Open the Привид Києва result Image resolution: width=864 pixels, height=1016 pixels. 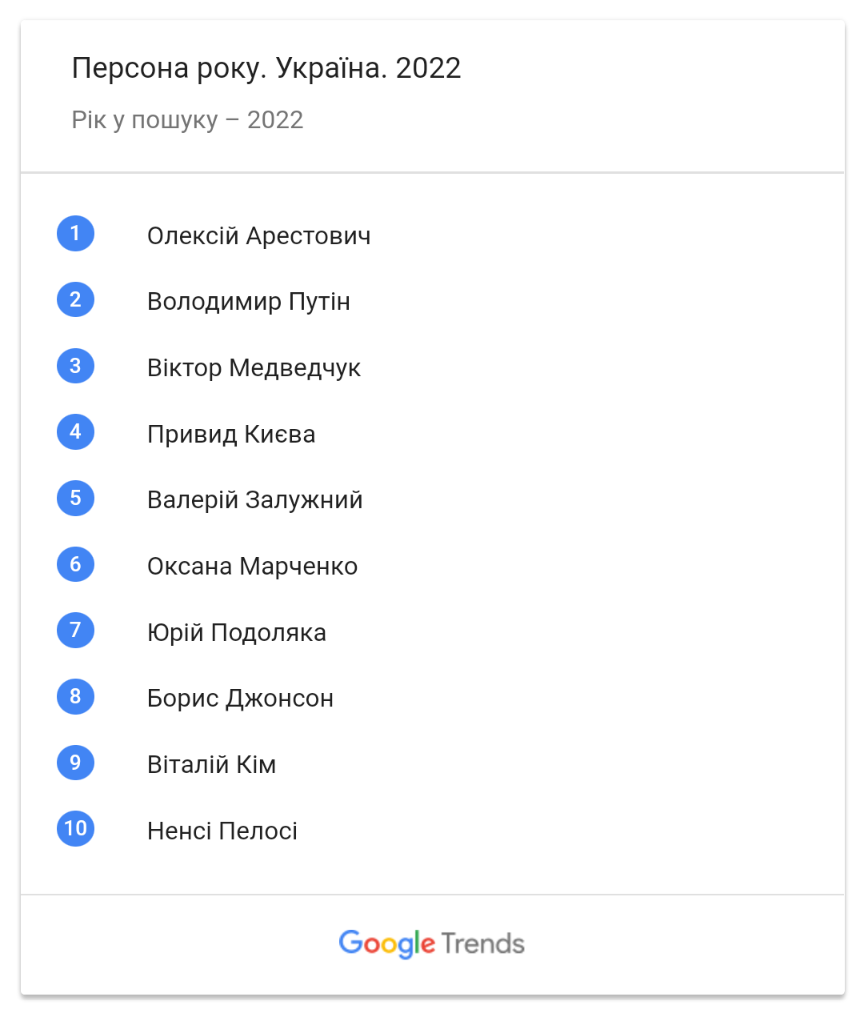tap(231, 434)
